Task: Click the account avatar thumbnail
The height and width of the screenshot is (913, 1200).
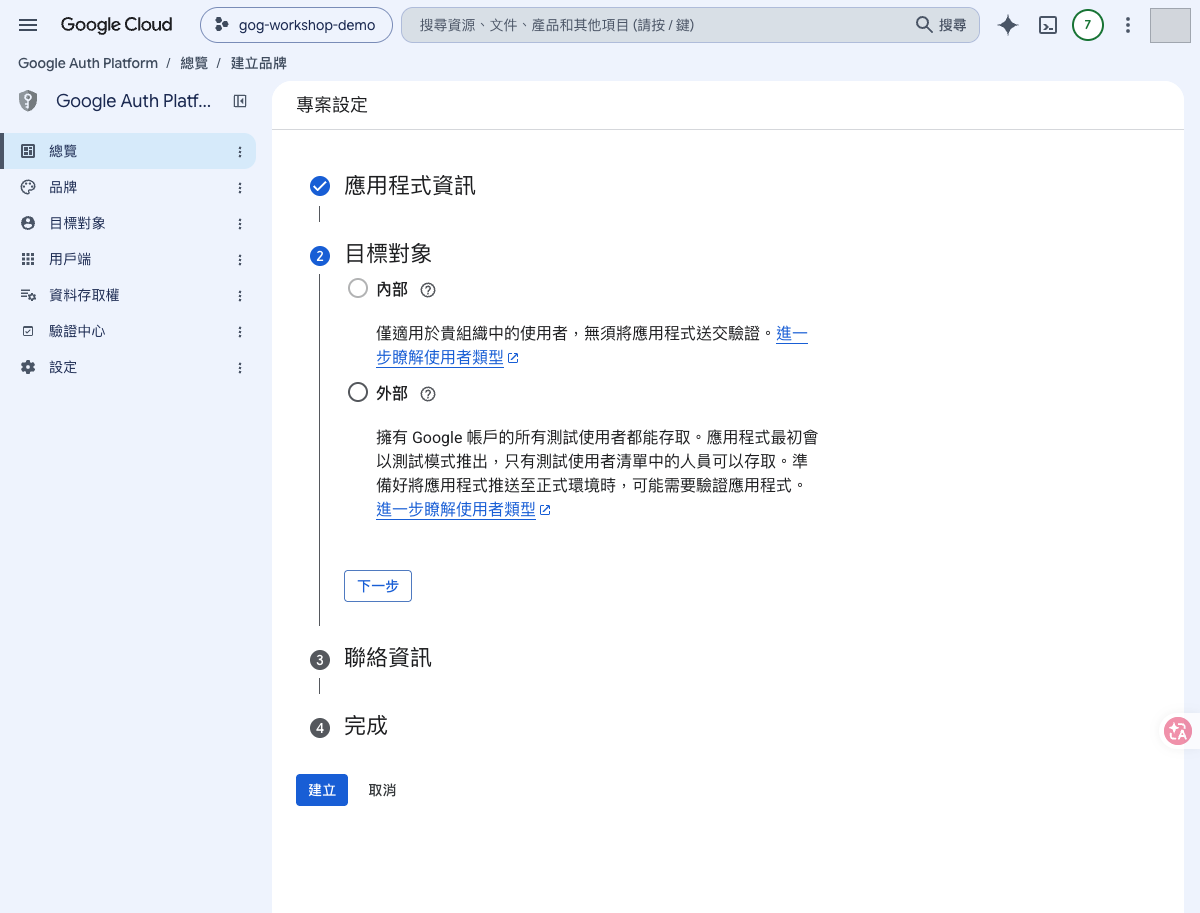Action: click(x=1170, y=25)
